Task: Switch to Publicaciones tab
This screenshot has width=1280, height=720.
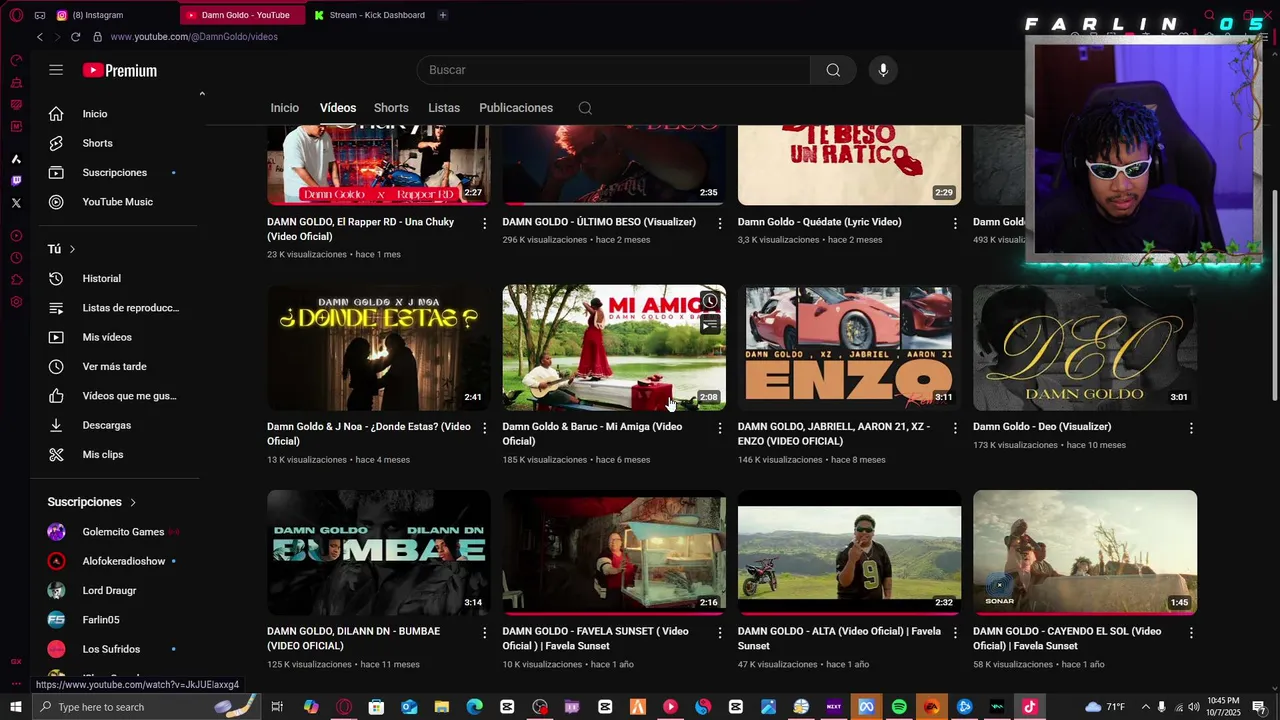Action: [516, 108]
